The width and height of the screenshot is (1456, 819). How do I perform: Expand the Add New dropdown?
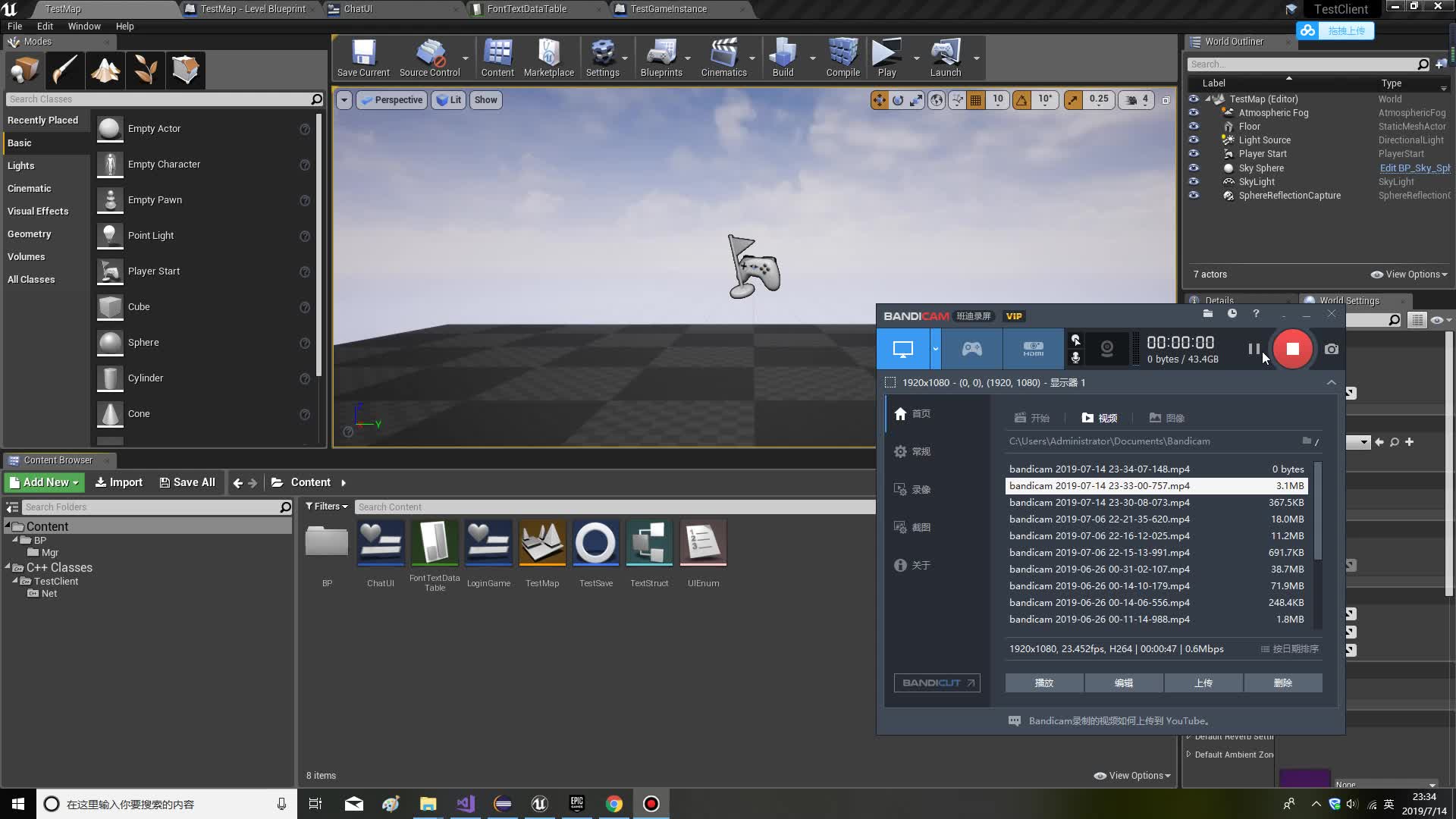point(44,482)
